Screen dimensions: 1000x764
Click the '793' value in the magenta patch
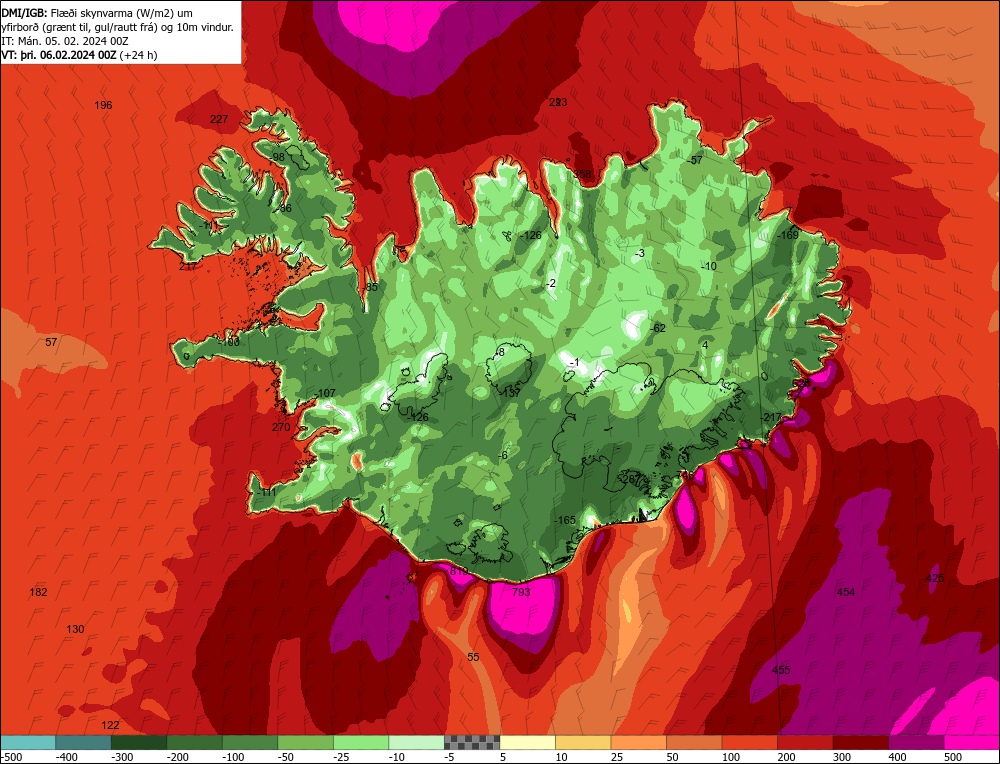(x=522, y=592)
